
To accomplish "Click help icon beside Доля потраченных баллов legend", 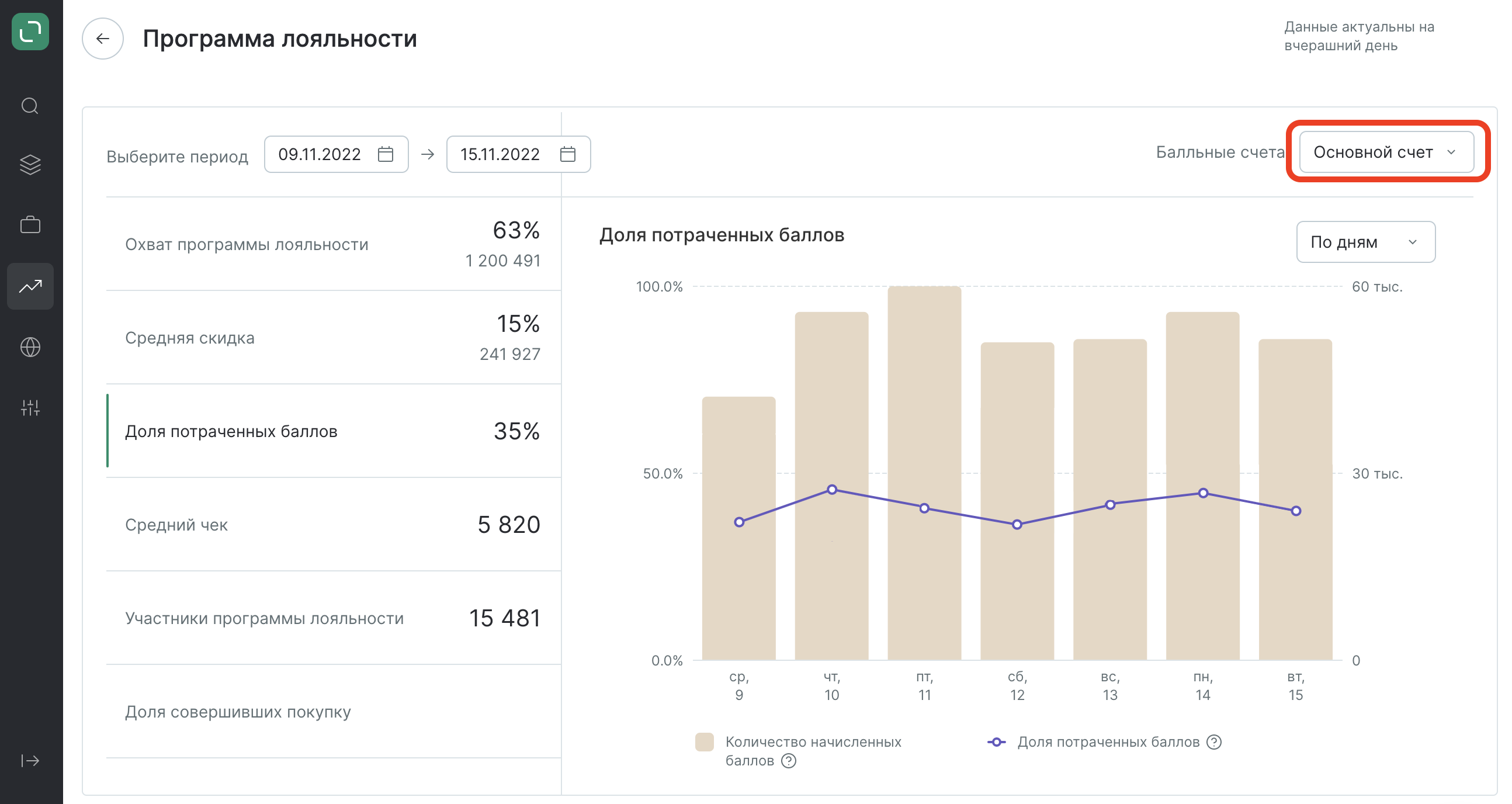I will (x=1214, y=742).
